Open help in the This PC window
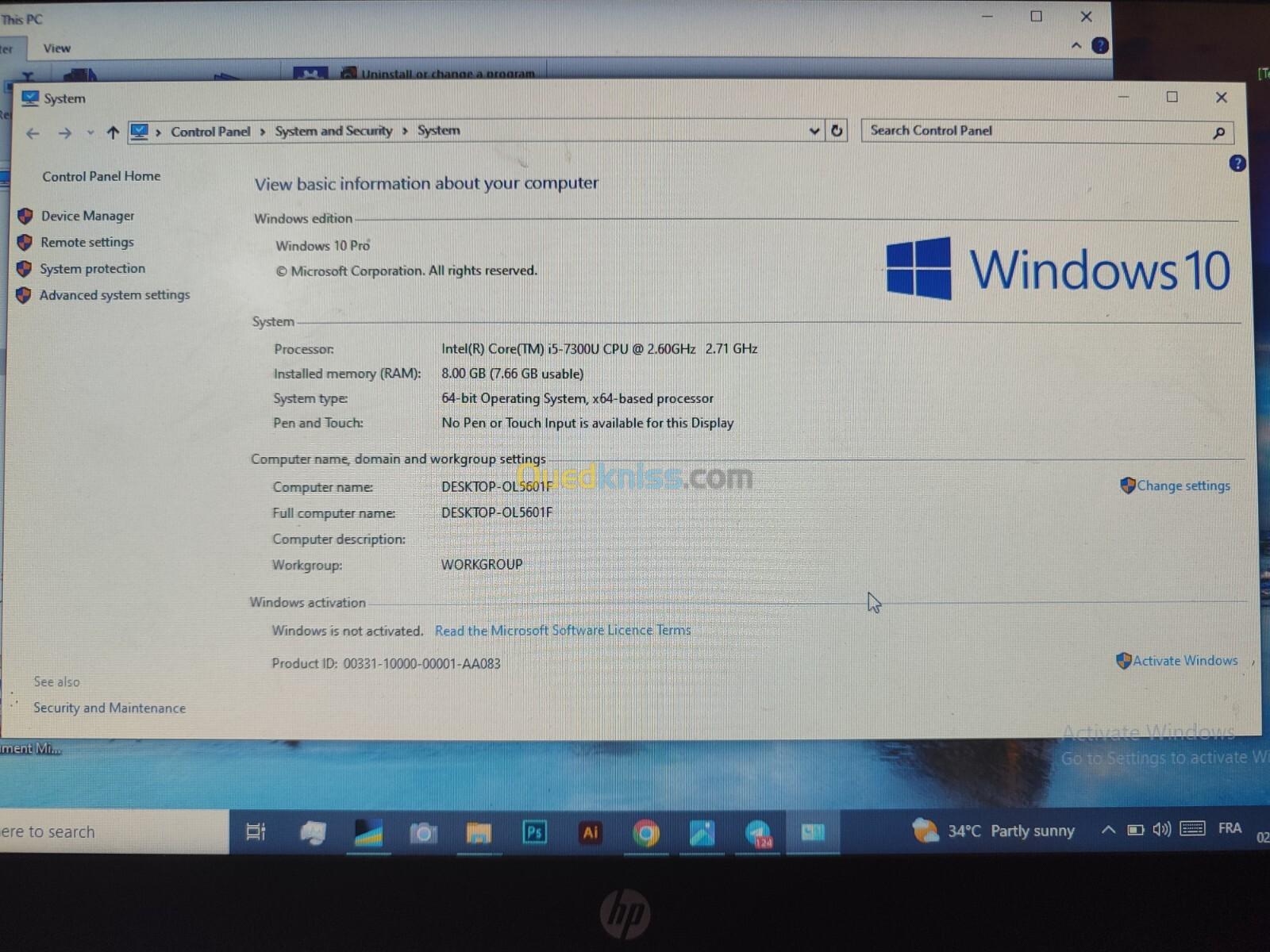Screen dimensions: 1270x952 (1100, 46)
